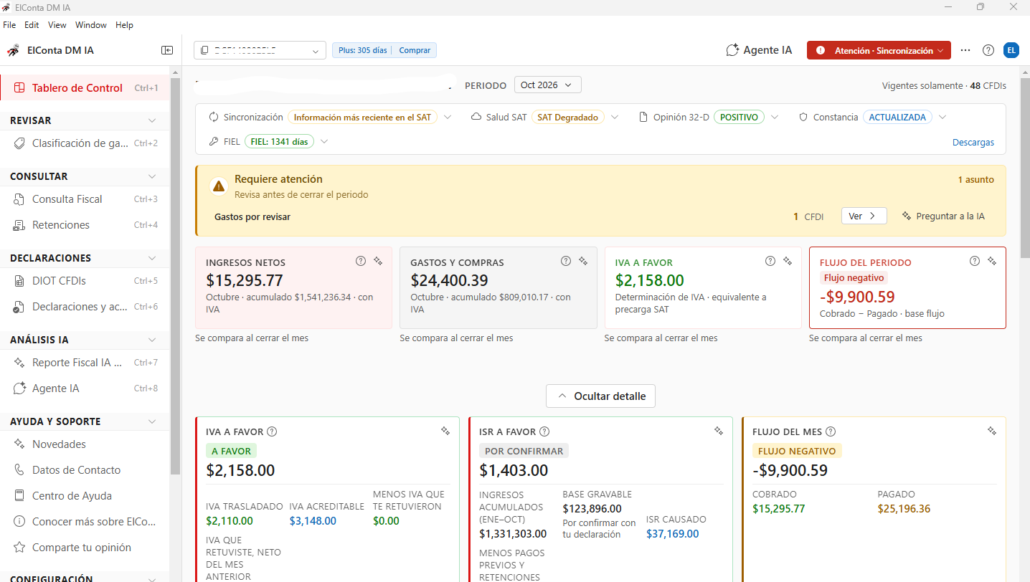Open the Agente IA header button
Image resolution: width=1030 pixels, height=582 pixels.
(x=759, y=50)
